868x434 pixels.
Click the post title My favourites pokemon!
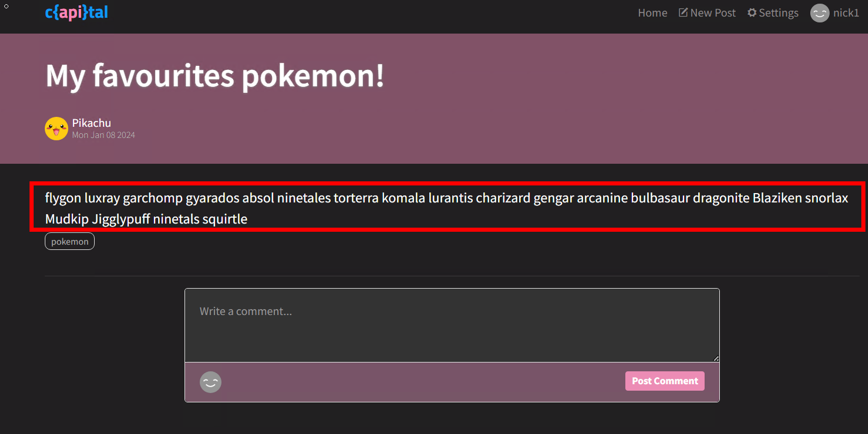215,75
